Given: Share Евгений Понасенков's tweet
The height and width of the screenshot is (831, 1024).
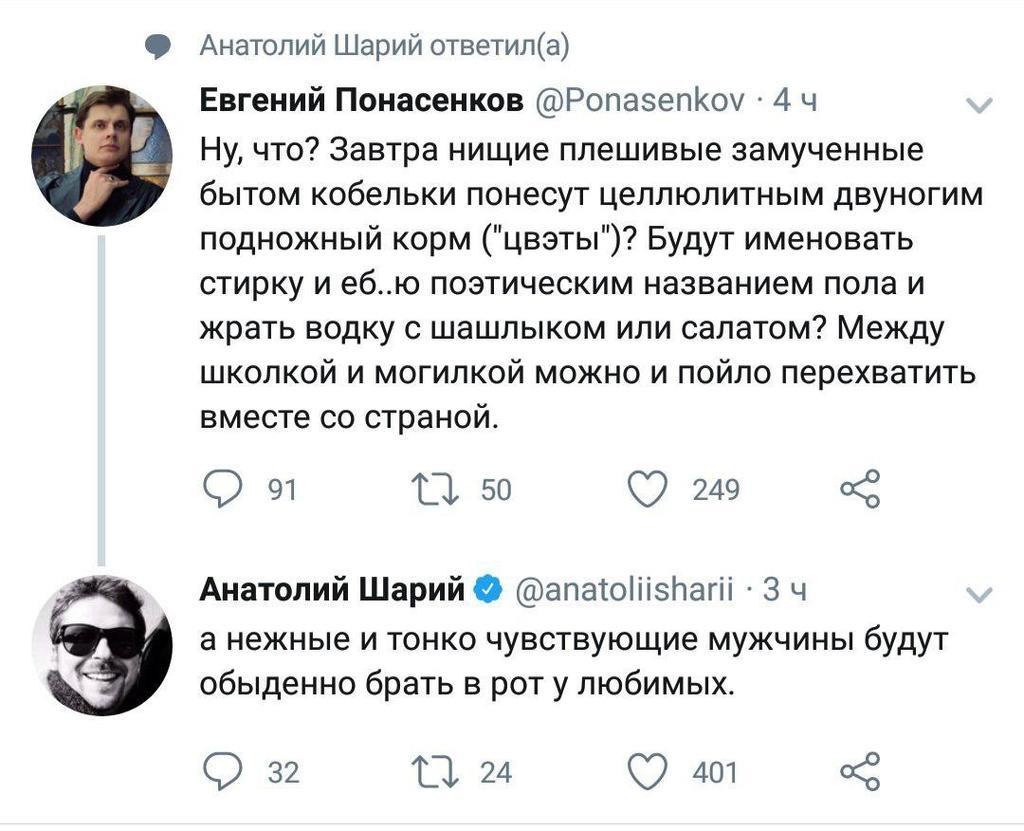Looking at the screenshot, I should [859, 489].
